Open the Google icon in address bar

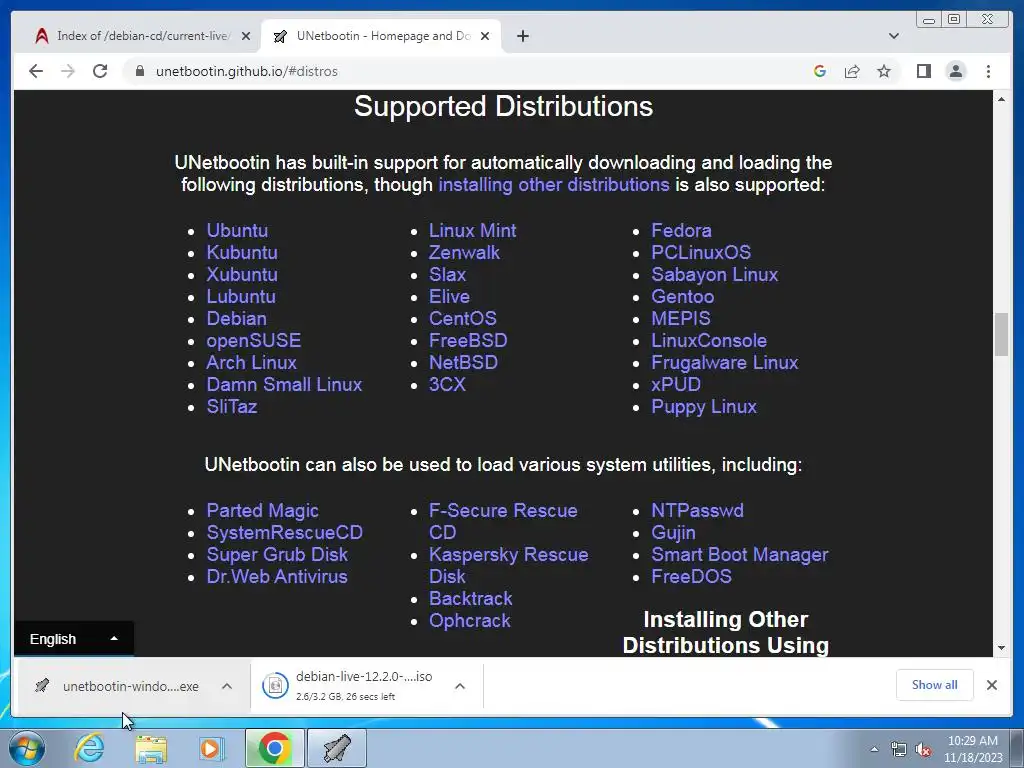[x=820, y=71]
